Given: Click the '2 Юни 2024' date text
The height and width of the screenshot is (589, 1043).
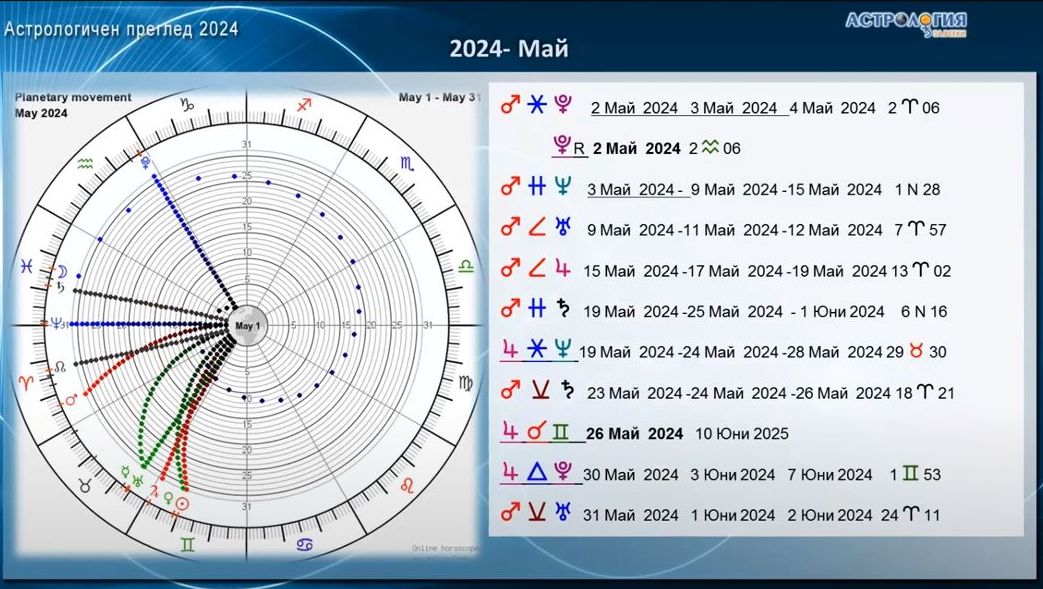Looking at the screenshot, I should 829,515.
